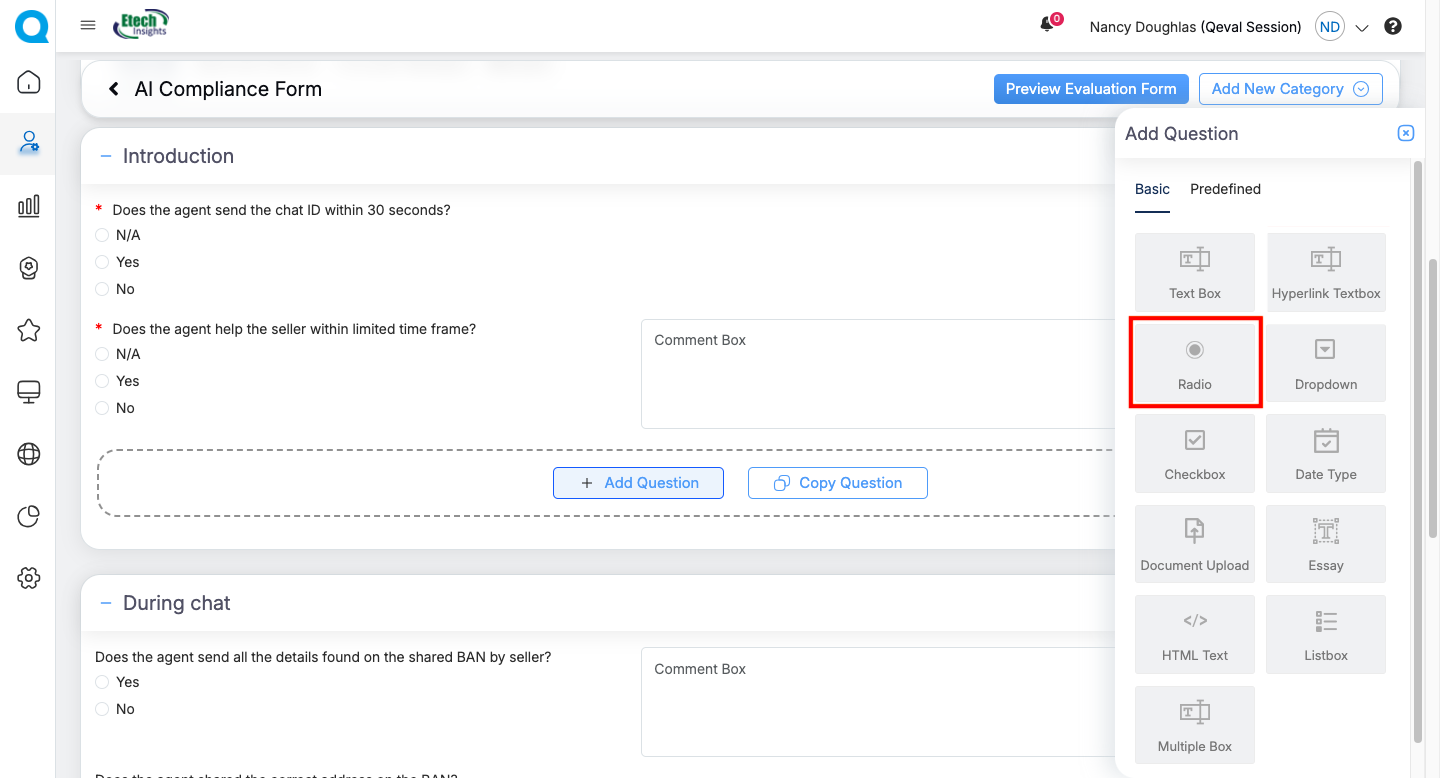1440x778 pixels.
Task: Click the Preview Evaluation Form button
Action: [1090, 89]
